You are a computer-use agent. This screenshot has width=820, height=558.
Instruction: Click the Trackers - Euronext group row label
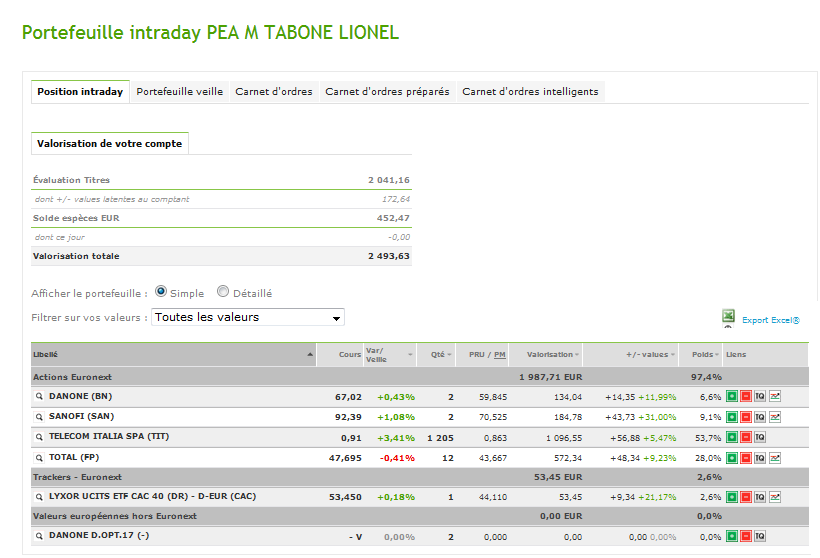[77, 477]
